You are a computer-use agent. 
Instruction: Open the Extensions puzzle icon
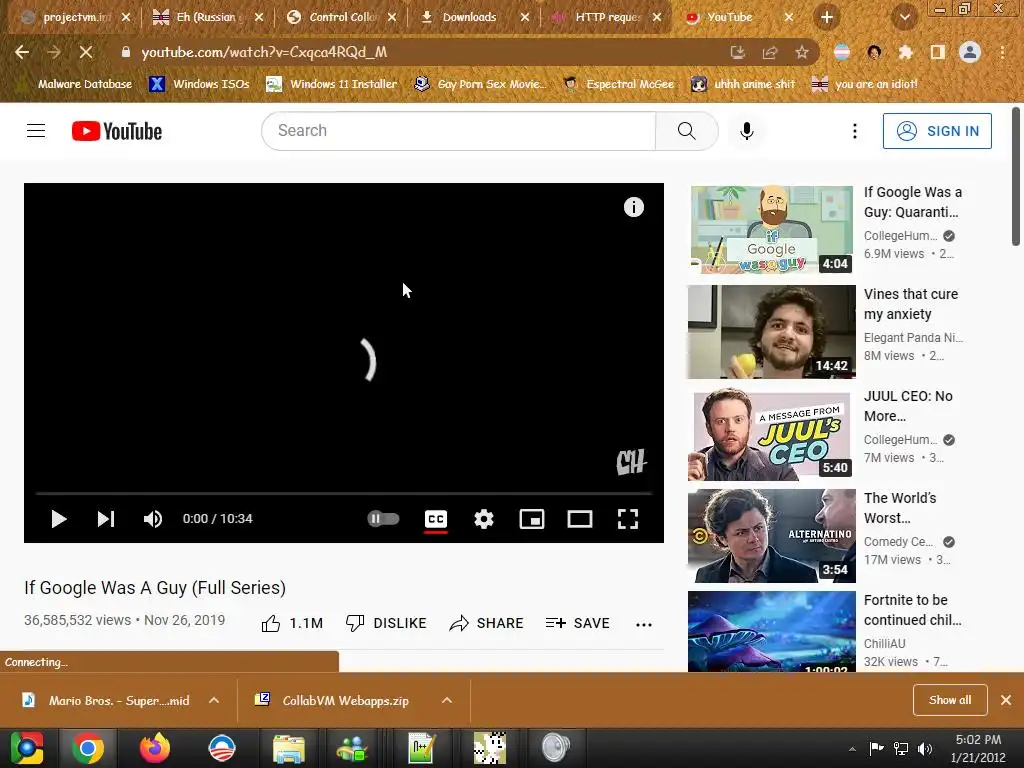click(905, 52)
